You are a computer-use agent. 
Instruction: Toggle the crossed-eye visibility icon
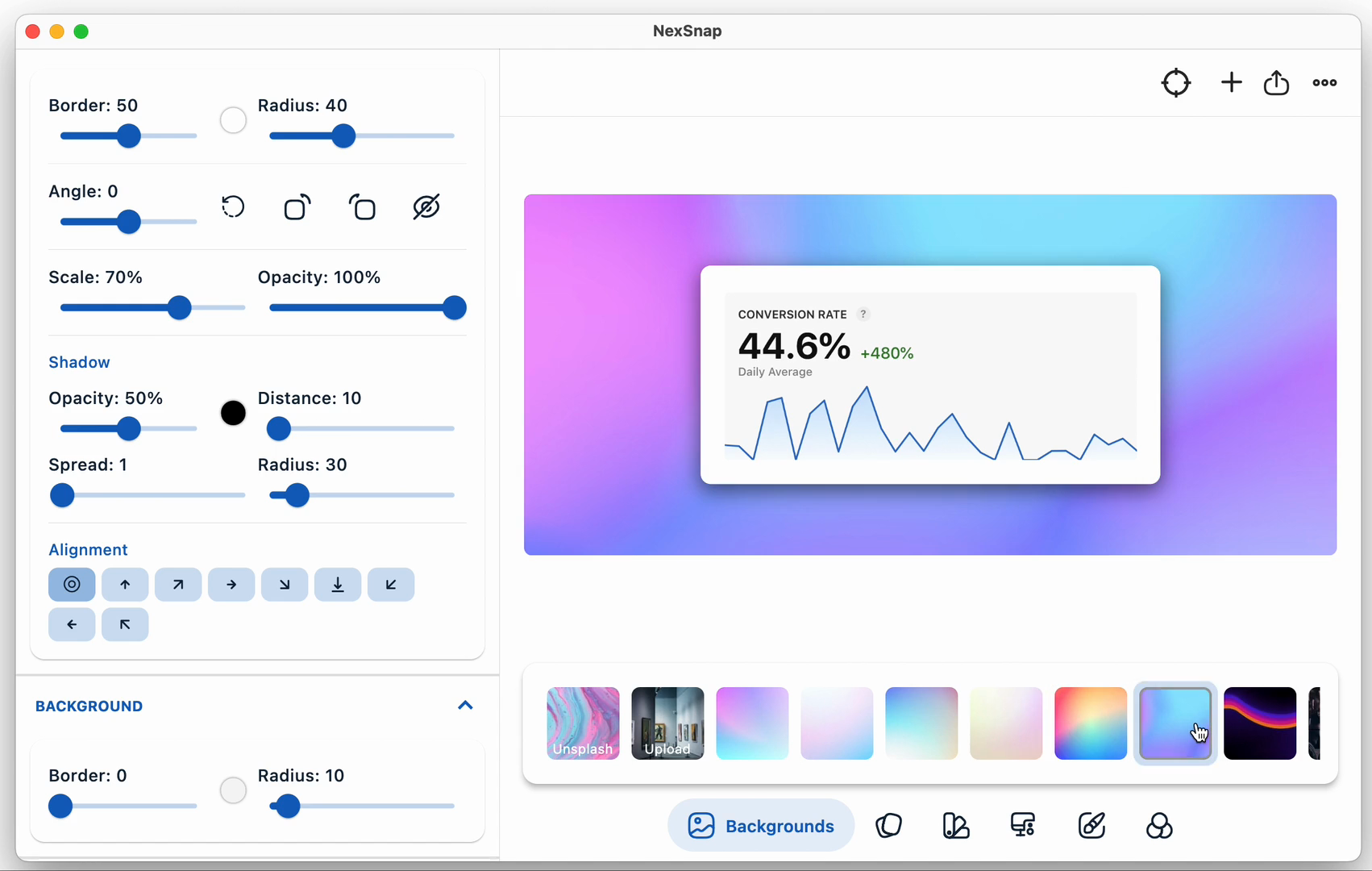pyautogui.click(x=426, y=207)
